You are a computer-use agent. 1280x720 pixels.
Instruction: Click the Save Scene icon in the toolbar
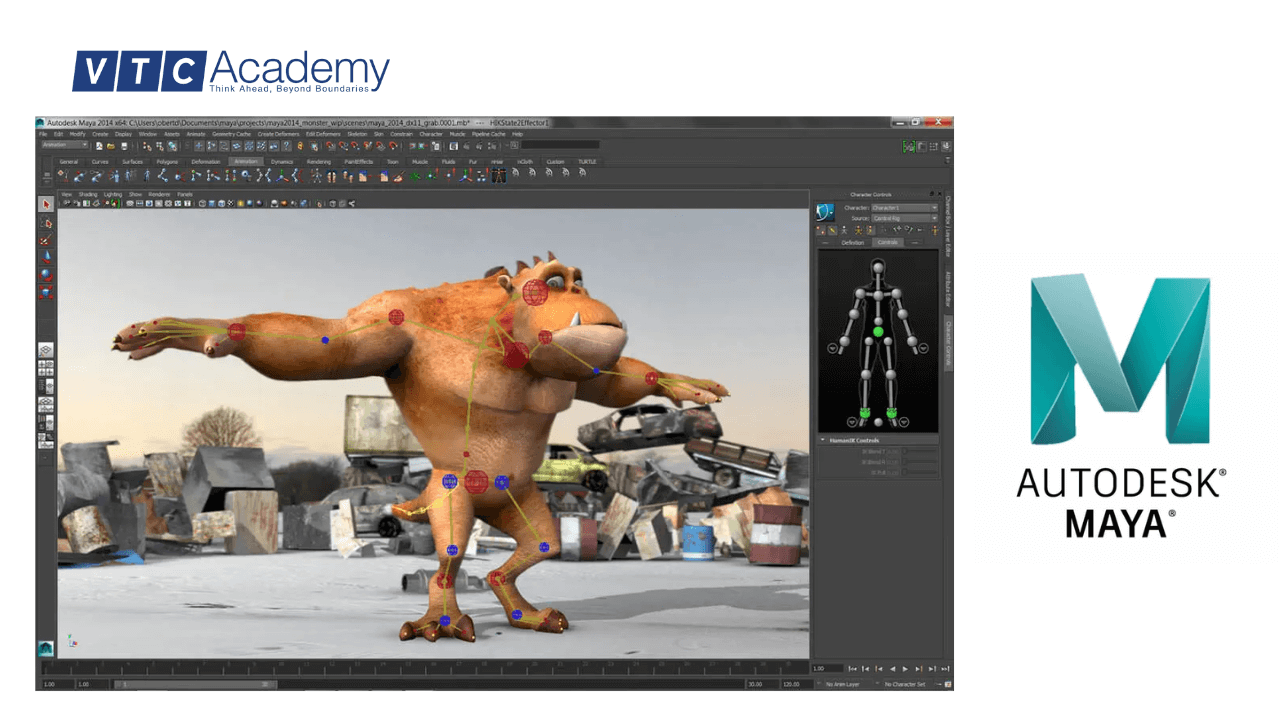pos(122,146)
